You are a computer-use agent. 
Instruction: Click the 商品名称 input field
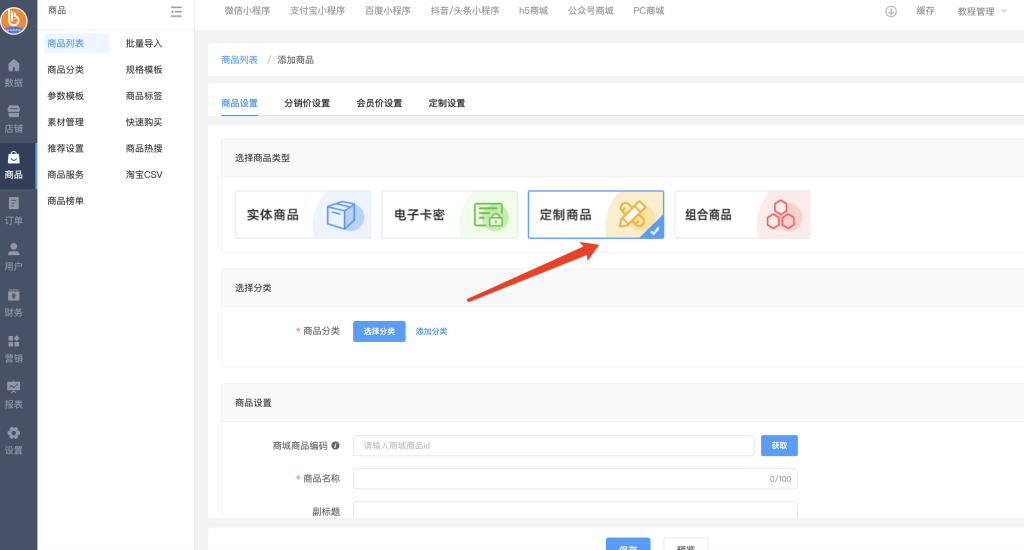560,479
